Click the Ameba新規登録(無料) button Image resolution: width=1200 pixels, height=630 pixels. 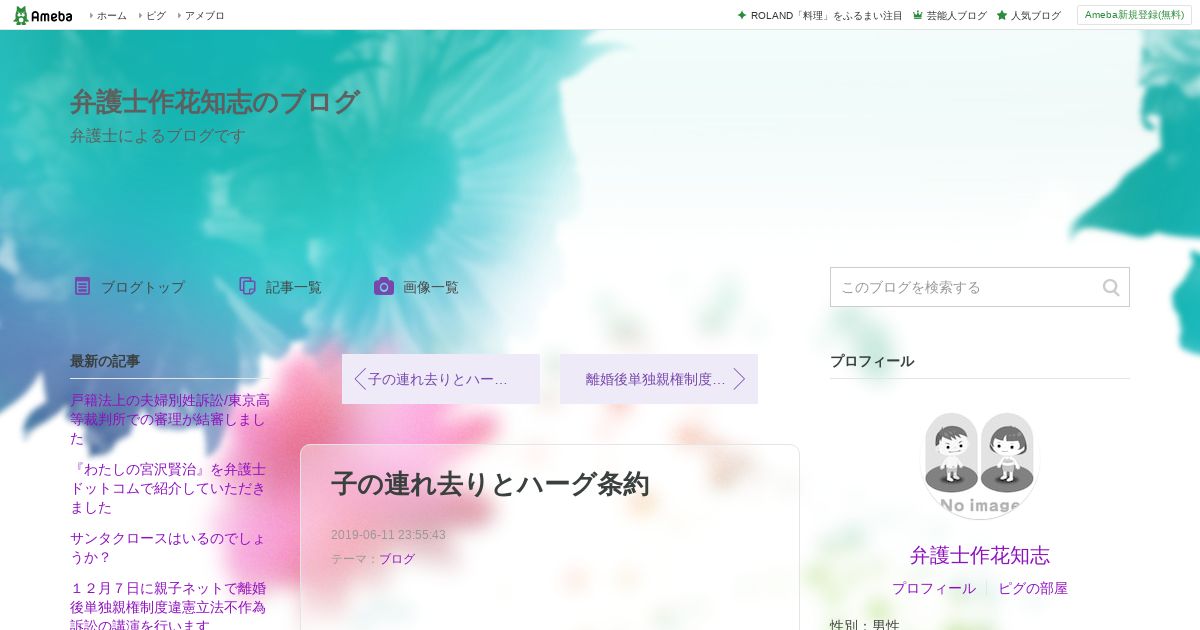point(1134,15)
